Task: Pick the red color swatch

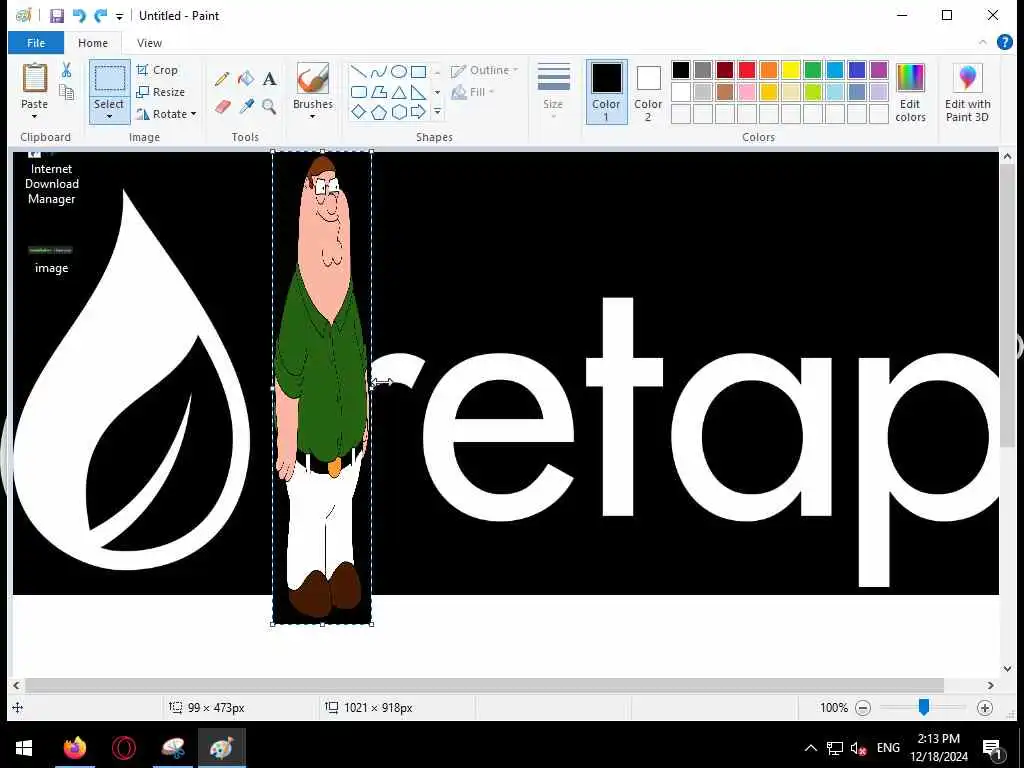Action: [747, 70]
